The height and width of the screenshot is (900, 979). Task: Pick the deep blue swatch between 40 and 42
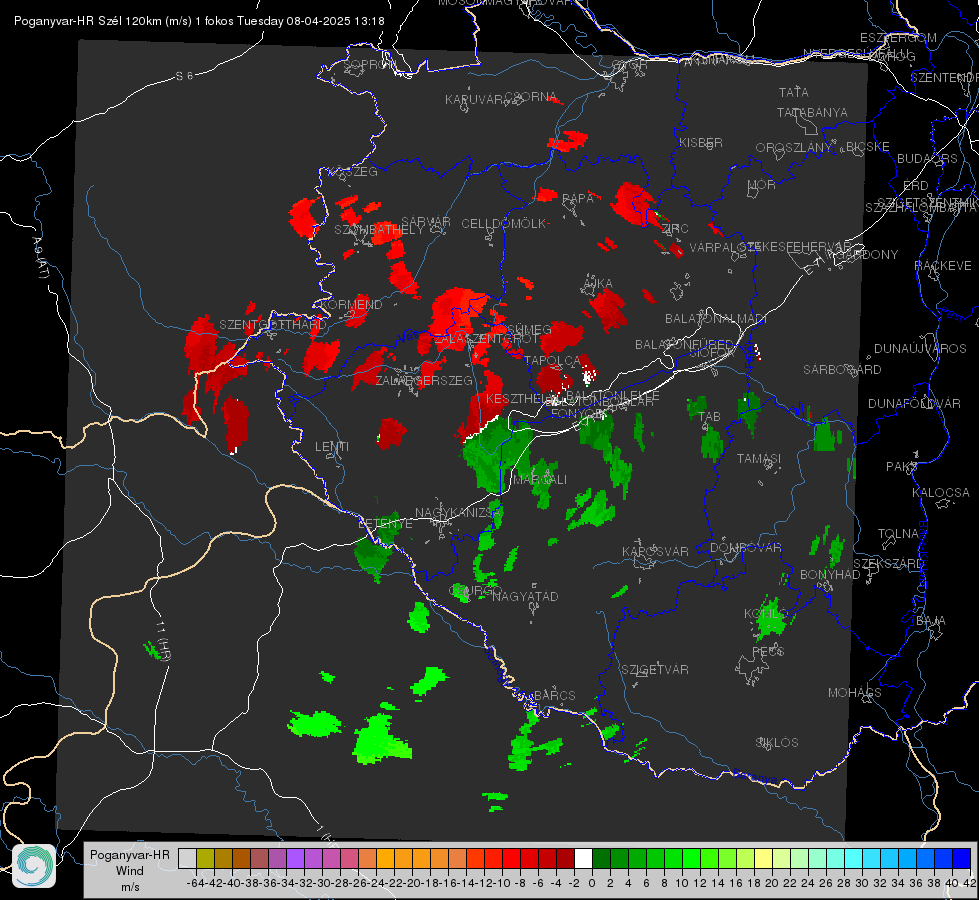(x=962, y=859)
